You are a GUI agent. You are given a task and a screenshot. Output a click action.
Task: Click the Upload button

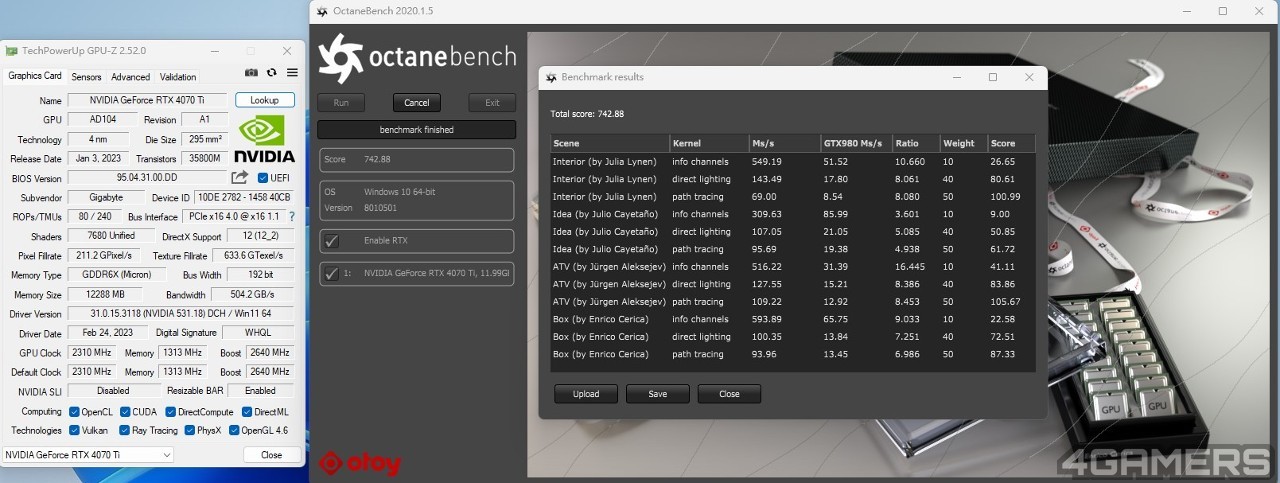(x=586, y=394)
